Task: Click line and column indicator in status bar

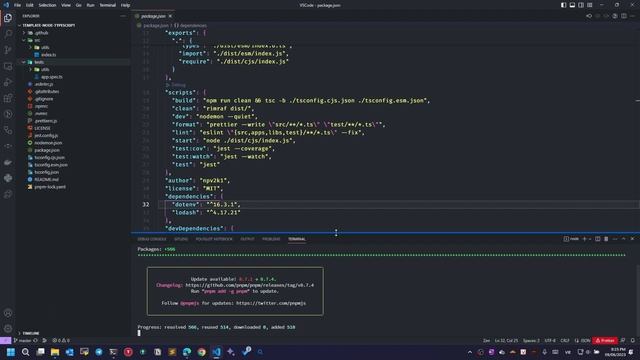Action: pos(506,340)
